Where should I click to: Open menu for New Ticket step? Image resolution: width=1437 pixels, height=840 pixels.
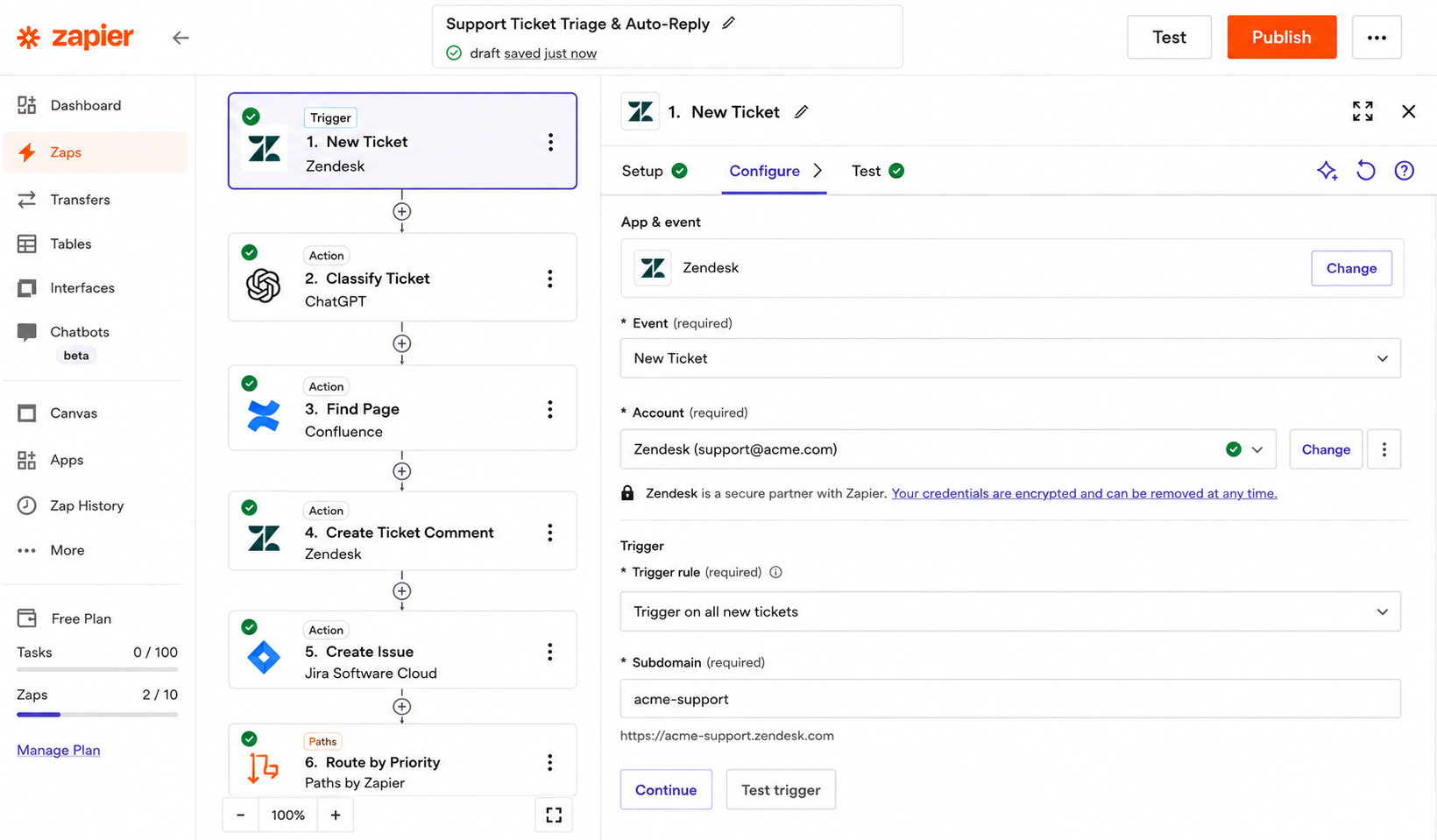(550, 142)
